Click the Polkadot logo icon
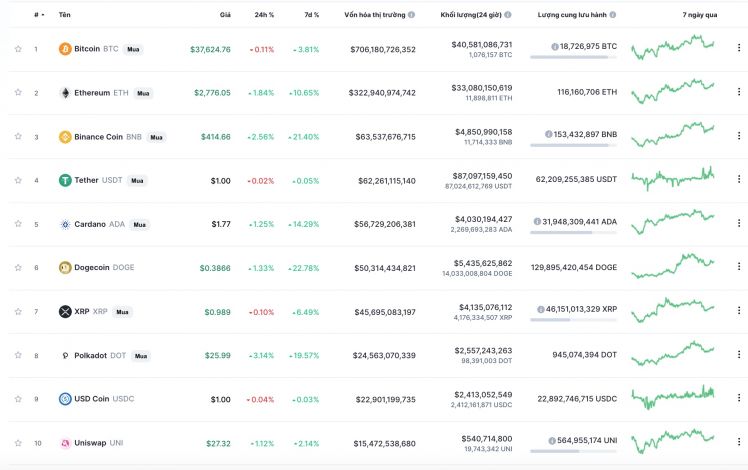748x470 pixels. 65,355
